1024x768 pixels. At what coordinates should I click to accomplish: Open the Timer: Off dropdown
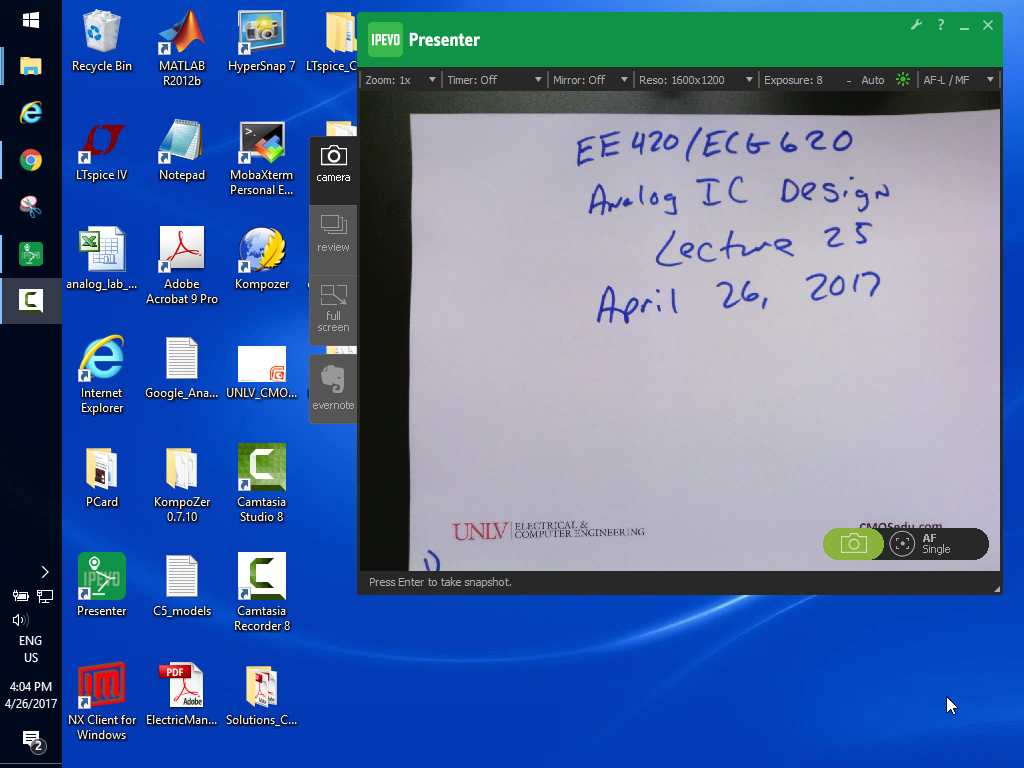coord(494,80)
